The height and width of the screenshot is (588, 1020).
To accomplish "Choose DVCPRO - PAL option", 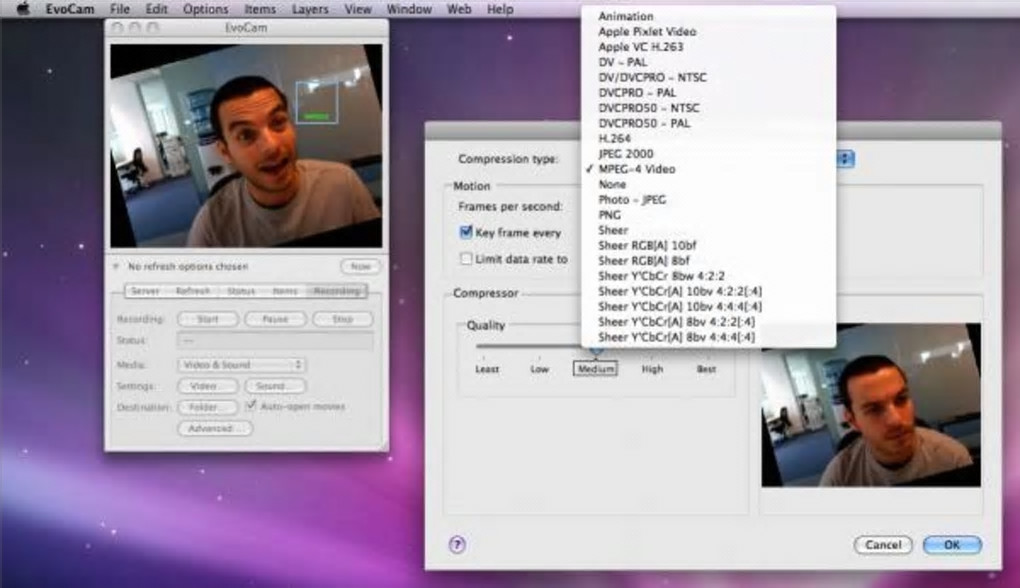I will 708,92.
